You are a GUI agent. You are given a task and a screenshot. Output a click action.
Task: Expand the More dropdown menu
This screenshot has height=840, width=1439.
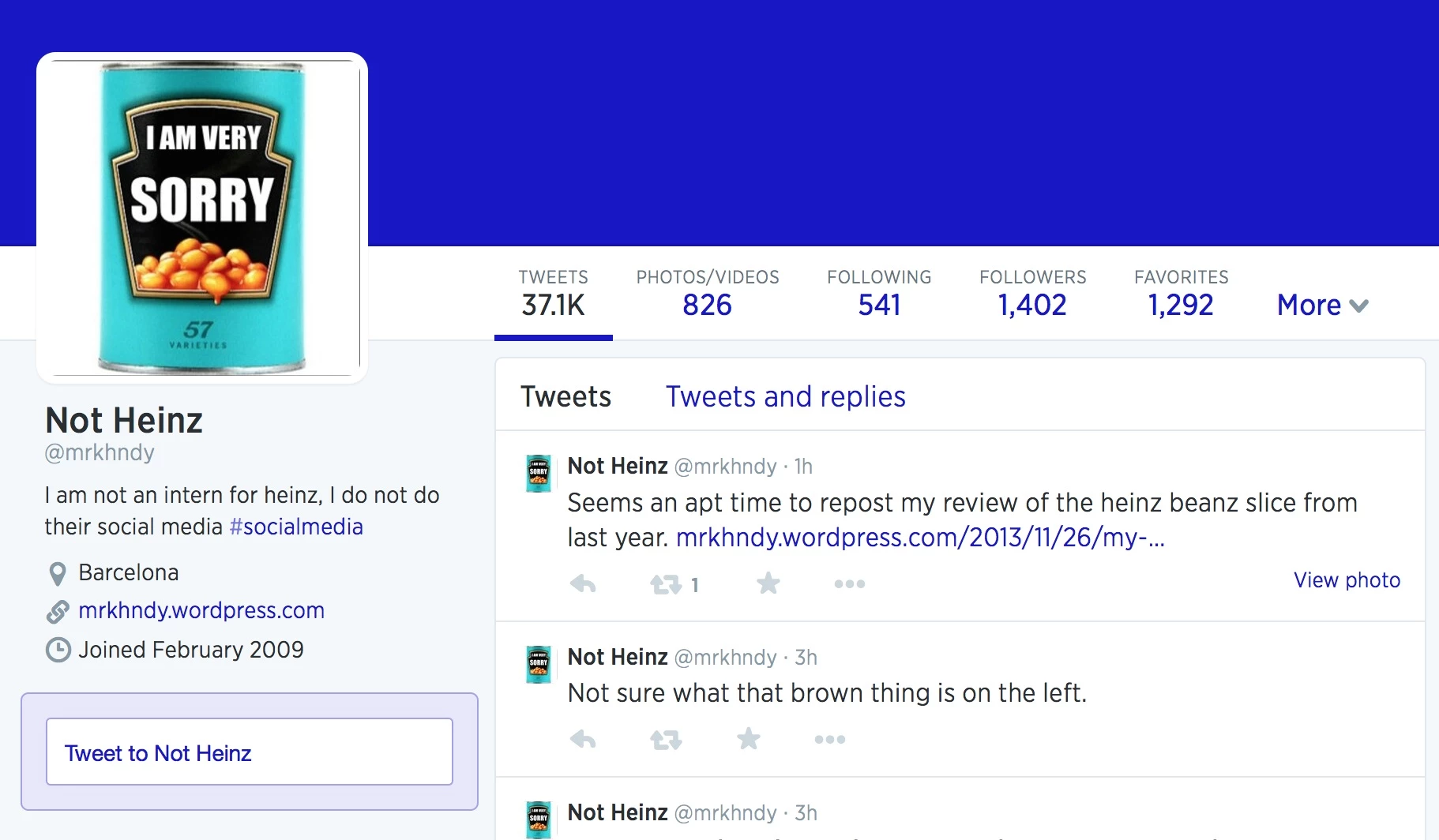tap(1323, 305)
